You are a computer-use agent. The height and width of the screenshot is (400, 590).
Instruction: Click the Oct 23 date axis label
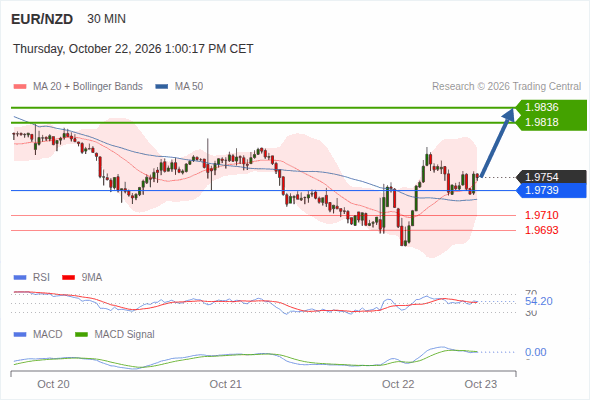pyautogui.click(x=481, y=384)
